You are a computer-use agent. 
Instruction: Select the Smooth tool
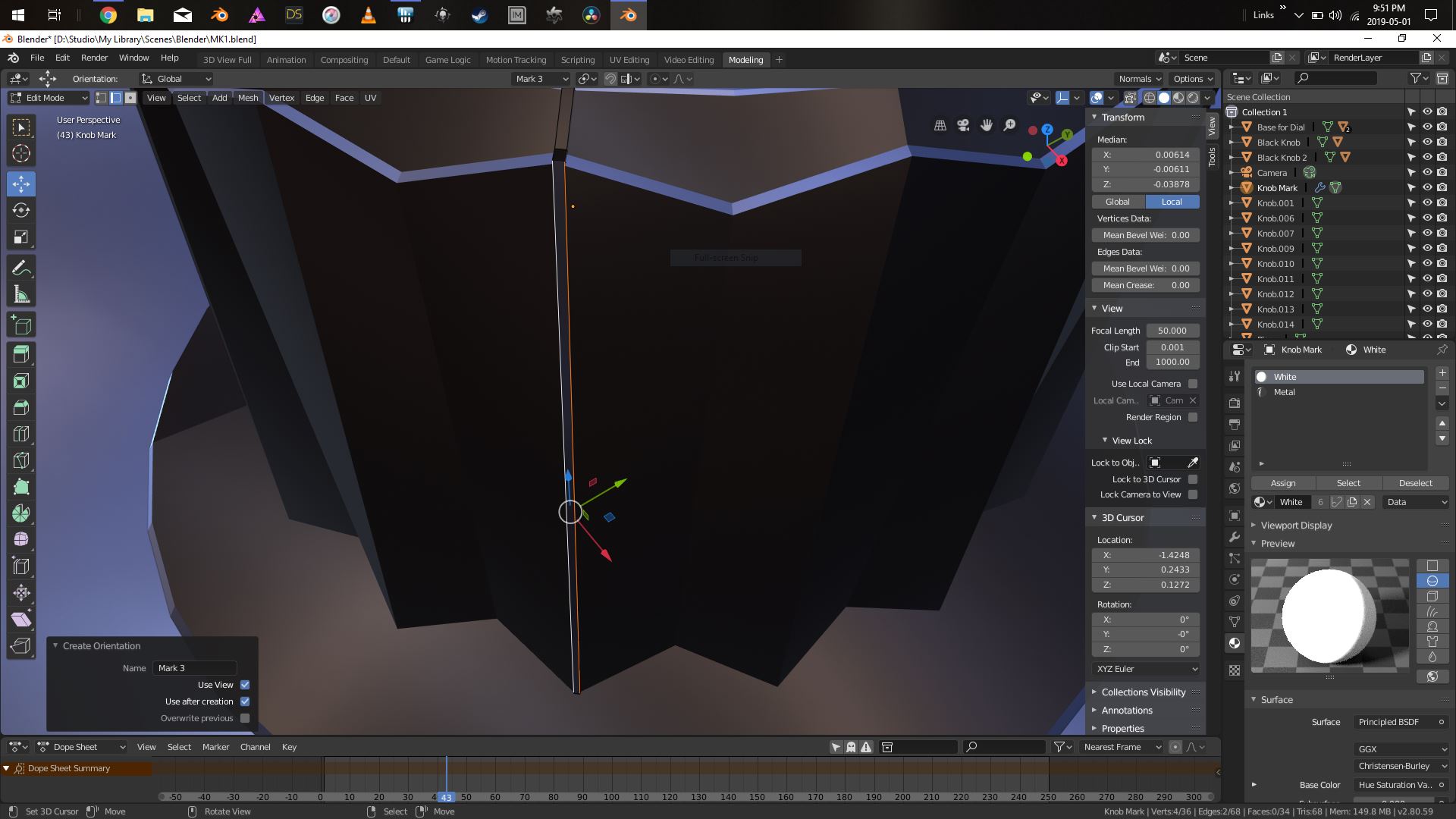[21, 539]
